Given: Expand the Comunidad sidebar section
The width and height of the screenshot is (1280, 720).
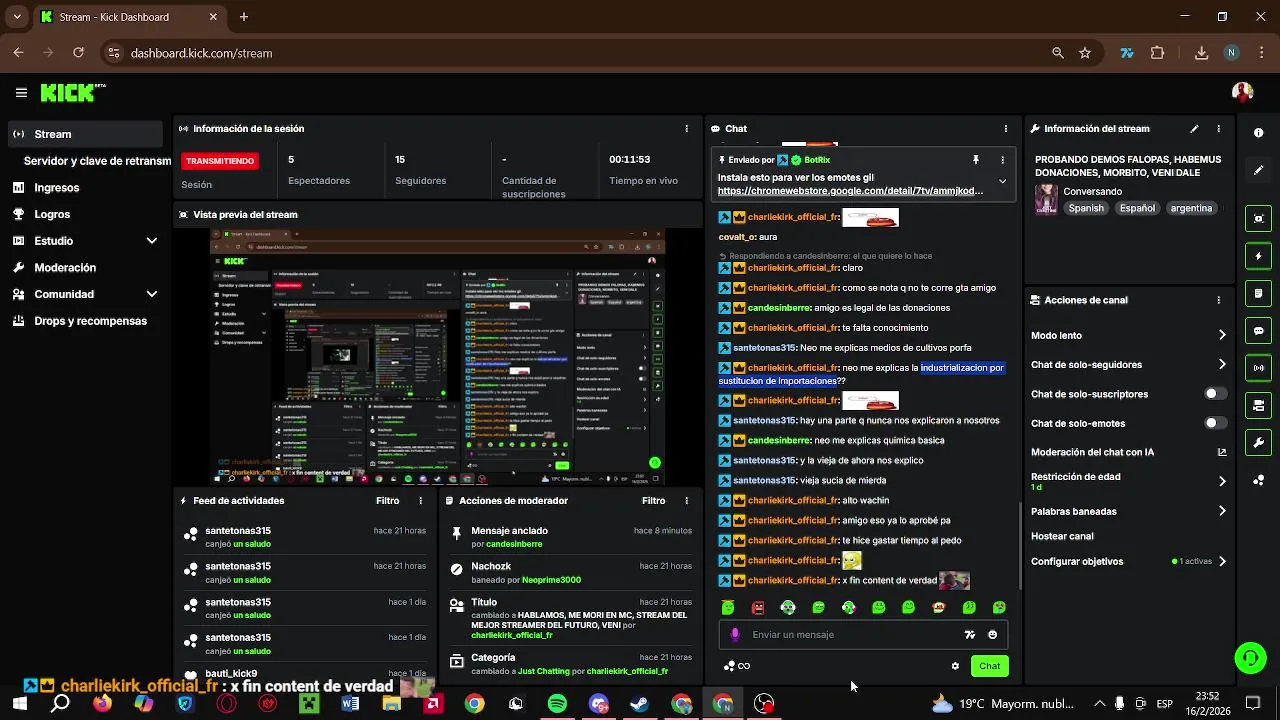Looking at the screenshot, I should (x=152, y=294).
